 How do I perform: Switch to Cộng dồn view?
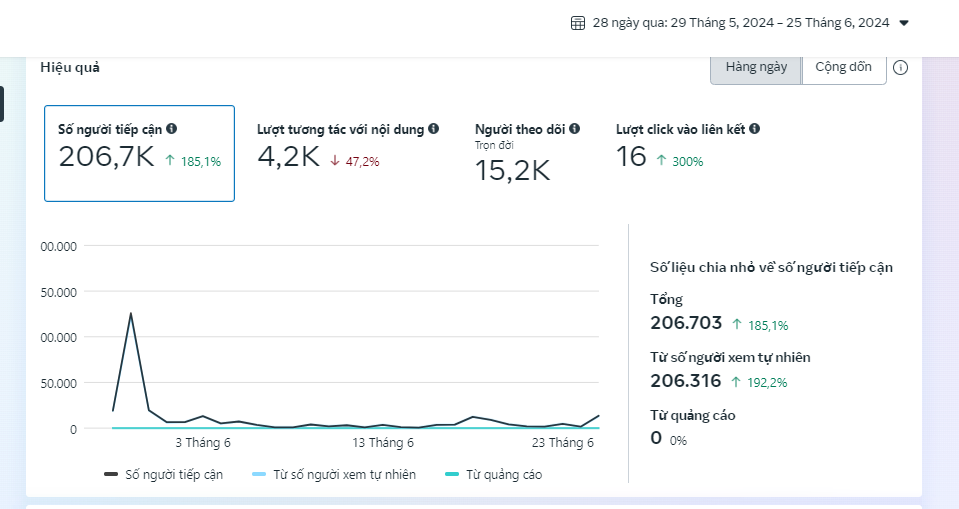843,67
